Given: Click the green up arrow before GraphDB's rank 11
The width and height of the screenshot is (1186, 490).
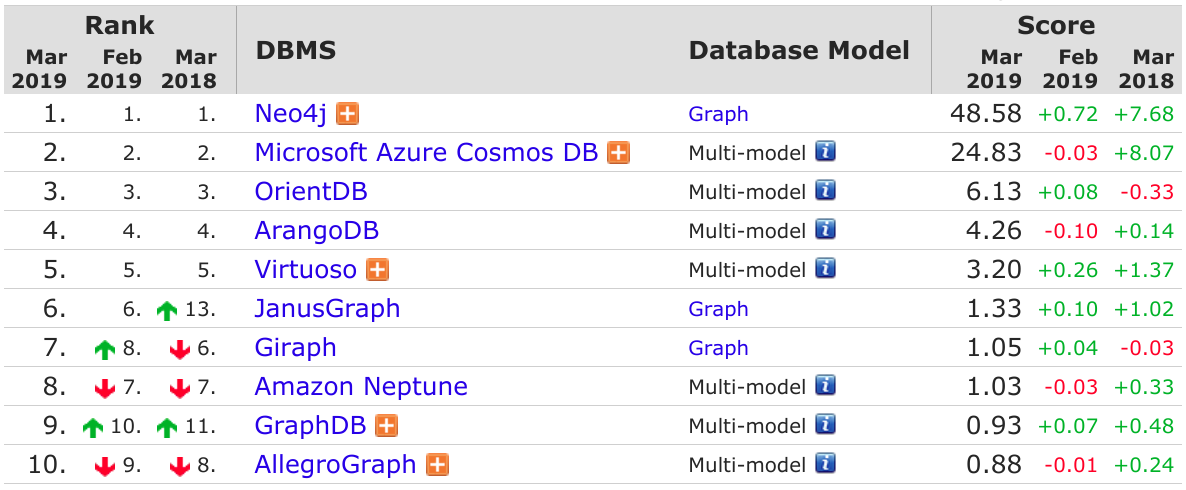Looking at the screenshot, I should coord(167,427).
